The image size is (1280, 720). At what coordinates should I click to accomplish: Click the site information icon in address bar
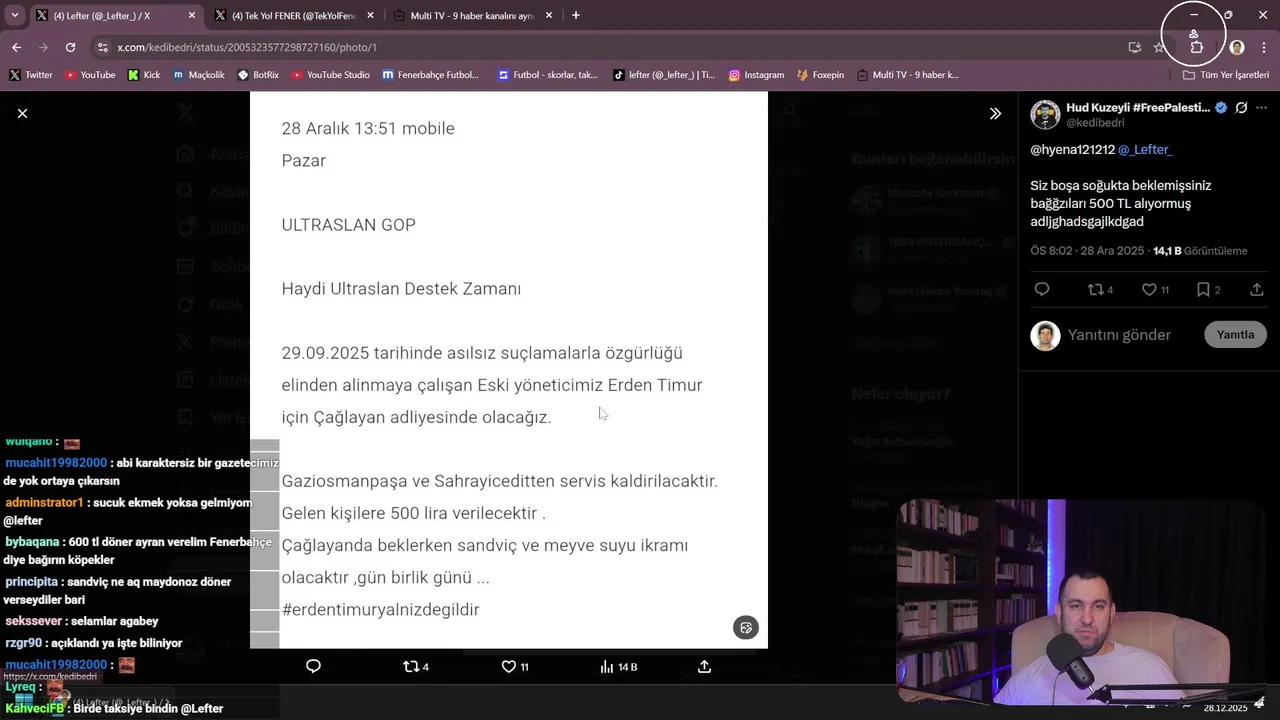pos(102,47)
